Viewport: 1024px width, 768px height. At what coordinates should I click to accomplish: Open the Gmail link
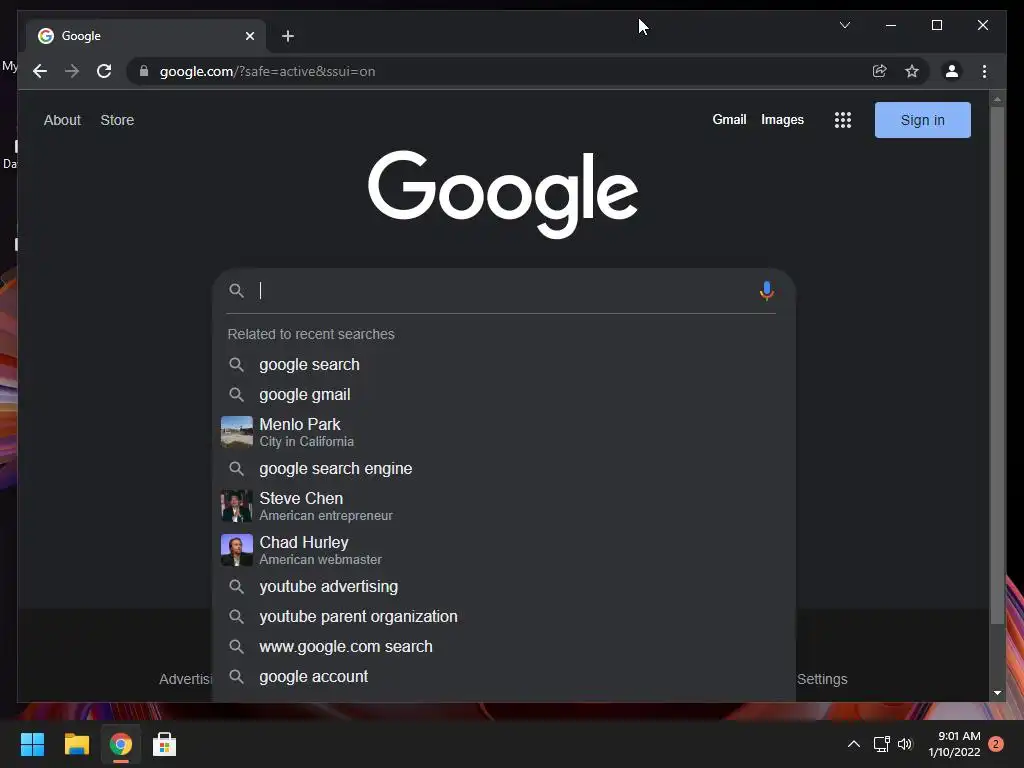[729, 120]
